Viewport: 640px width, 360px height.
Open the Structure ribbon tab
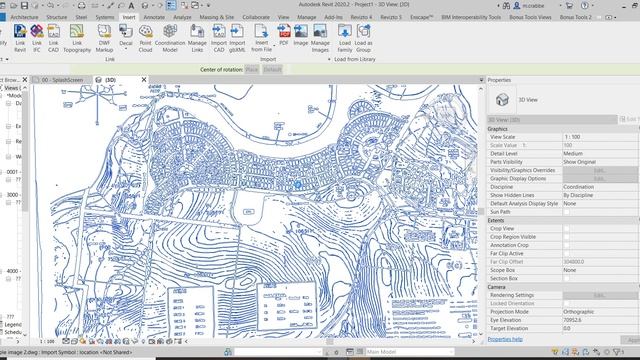[x=57, y=17]
